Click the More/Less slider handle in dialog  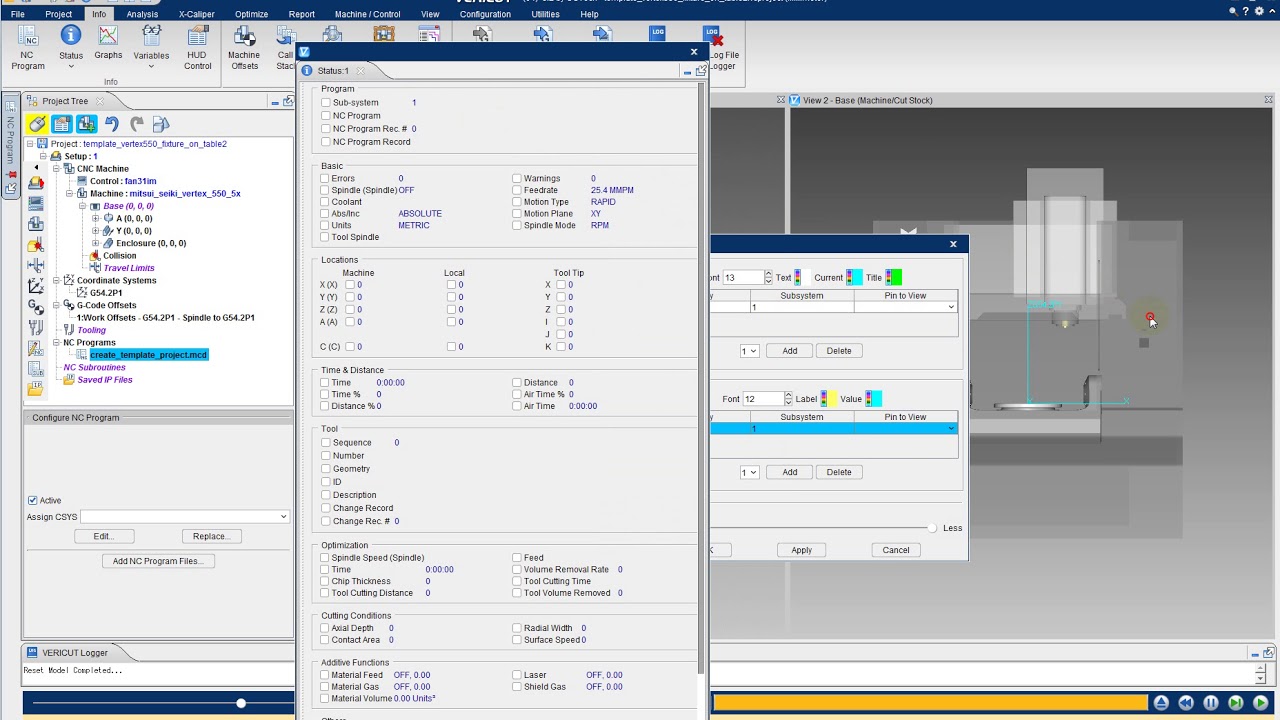coord(932,528)
